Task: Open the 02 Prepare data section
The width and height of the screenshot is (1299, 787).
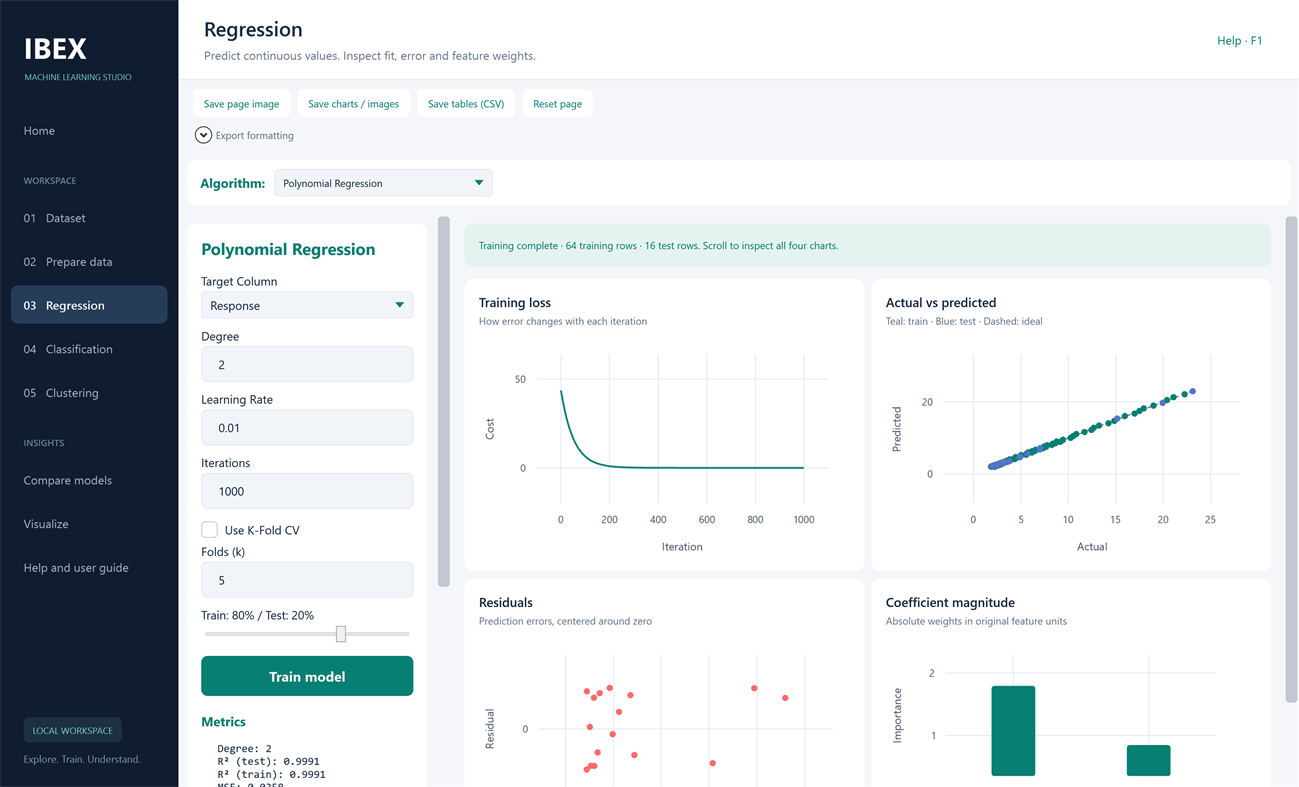Action: tap(89, 262)
